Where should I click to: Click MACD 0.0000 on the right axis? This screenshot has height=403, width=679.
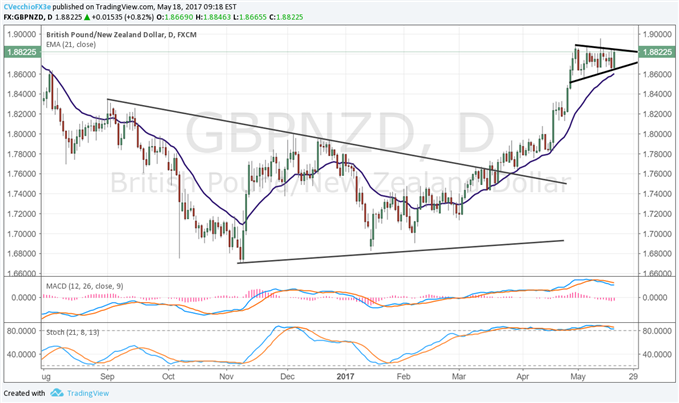655,297
